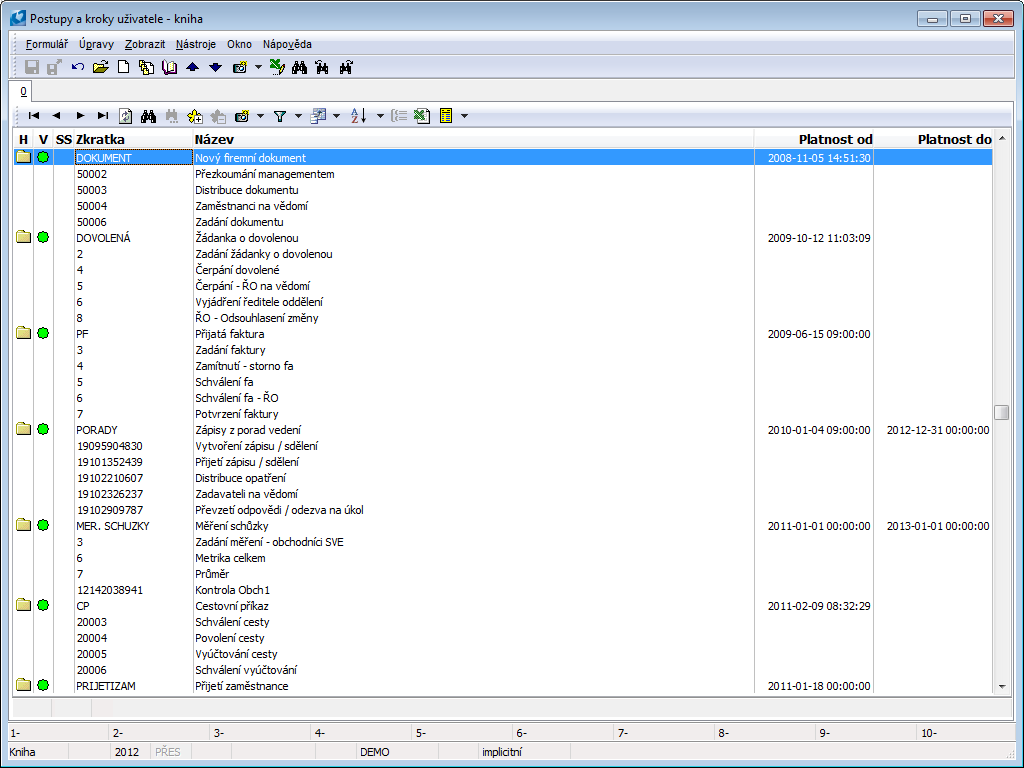This screenshot has width=1024, height=768.
Task: Click the A-Z sort icon
Action: (x=359, y=116)
